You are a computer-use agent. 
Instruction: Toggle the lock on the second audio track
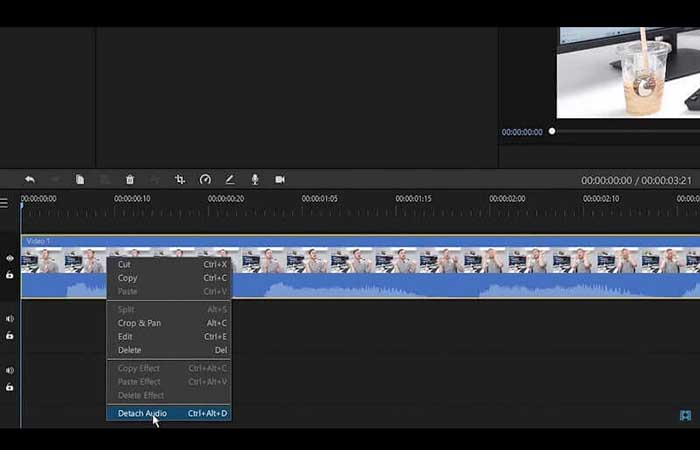pyautogui.click(x=10, y=387)
